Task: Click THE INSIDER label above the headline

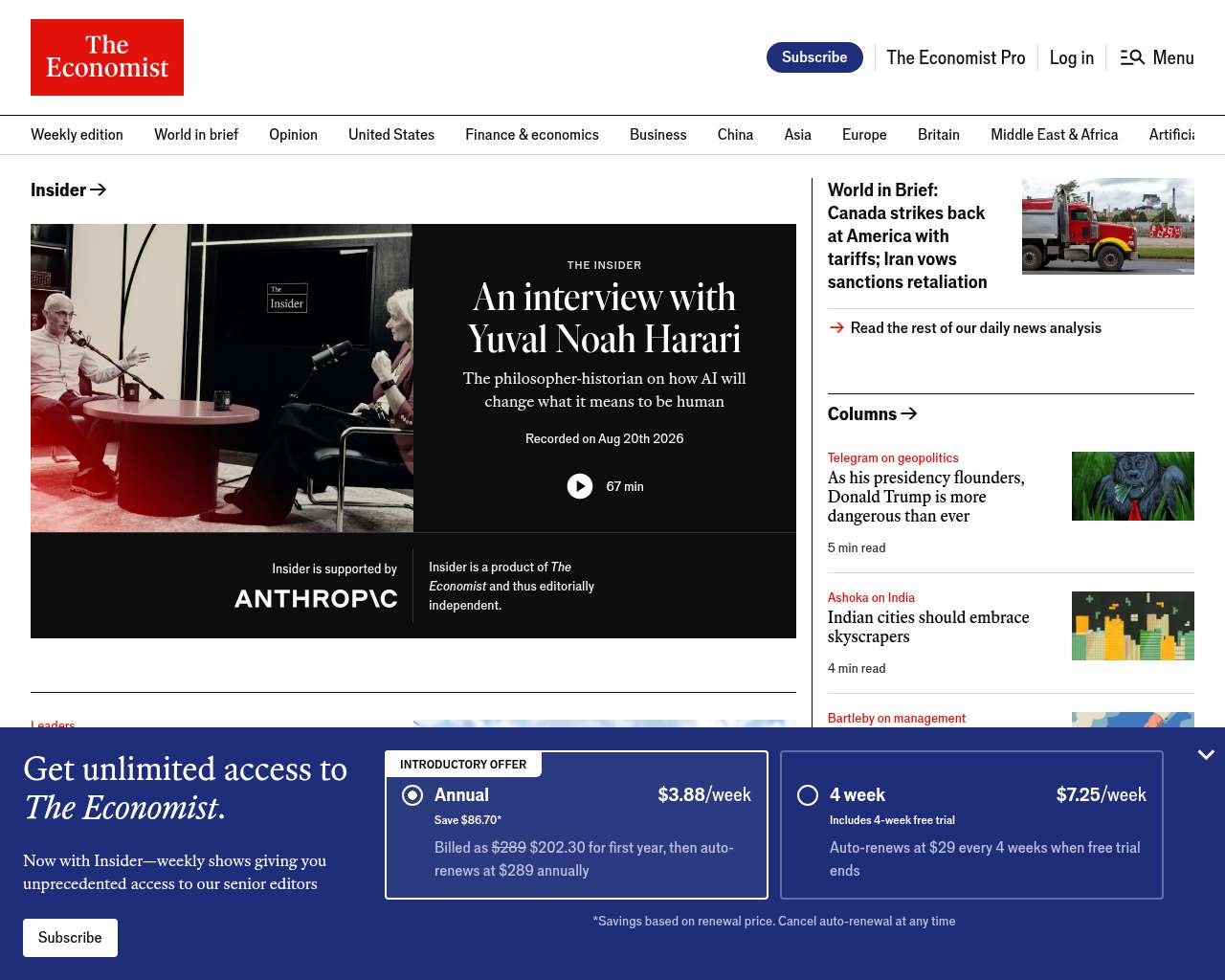Action: click(x=605, y=265)
